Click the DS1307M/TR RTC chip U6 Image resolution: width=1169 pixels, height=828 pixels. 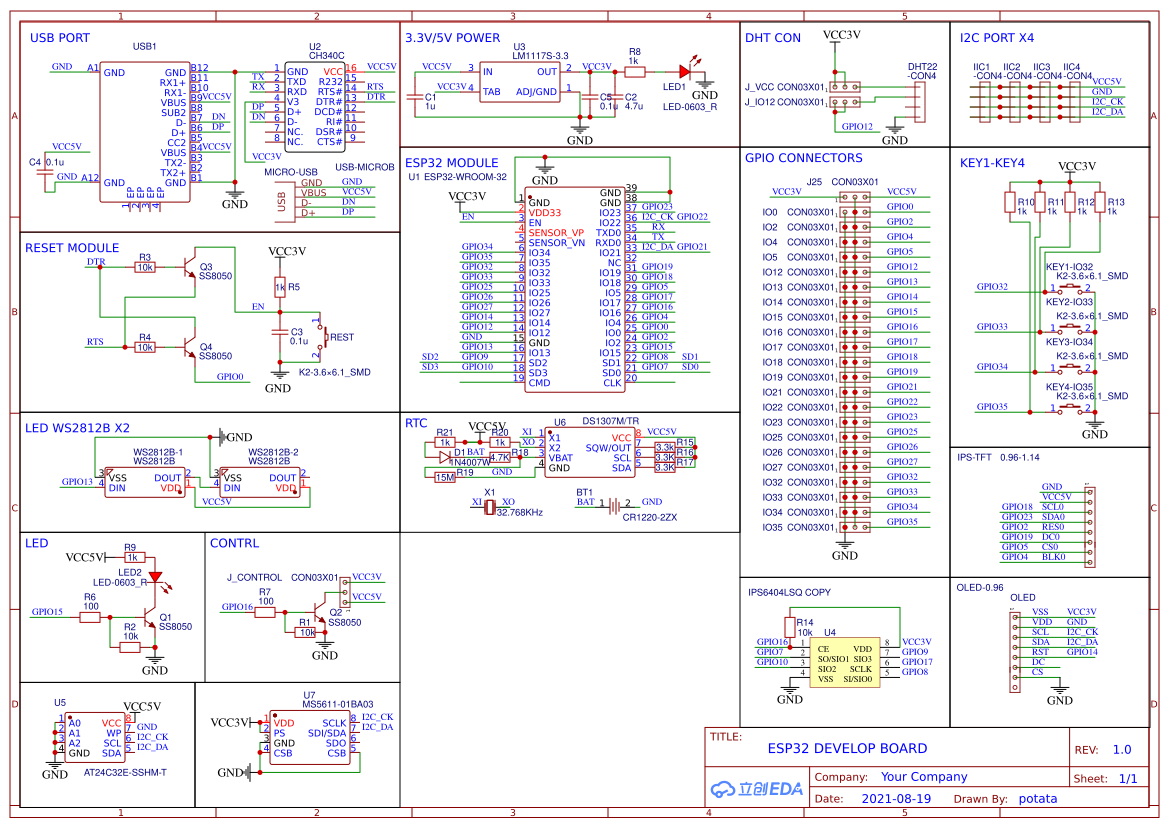coord(590,453)
